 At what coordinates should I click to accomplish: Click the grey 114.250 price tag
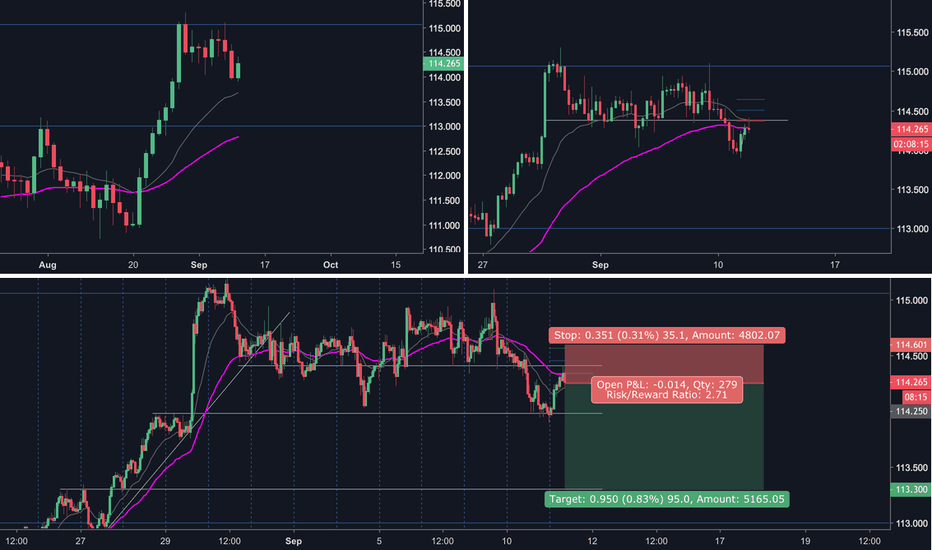click(911, 411)
